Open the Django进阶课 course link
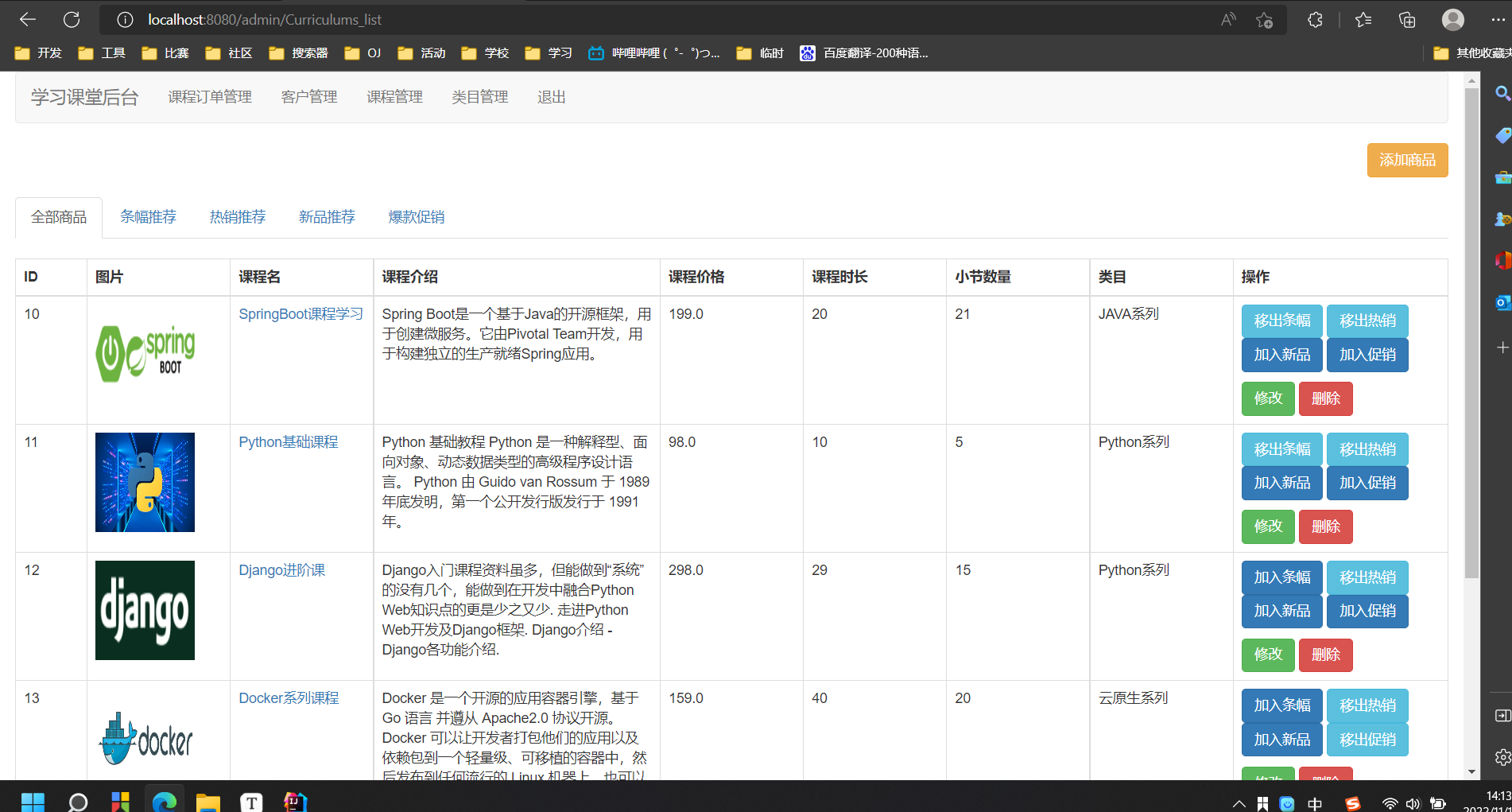This screenshot has width=1512, height=812. click(281, 570)
